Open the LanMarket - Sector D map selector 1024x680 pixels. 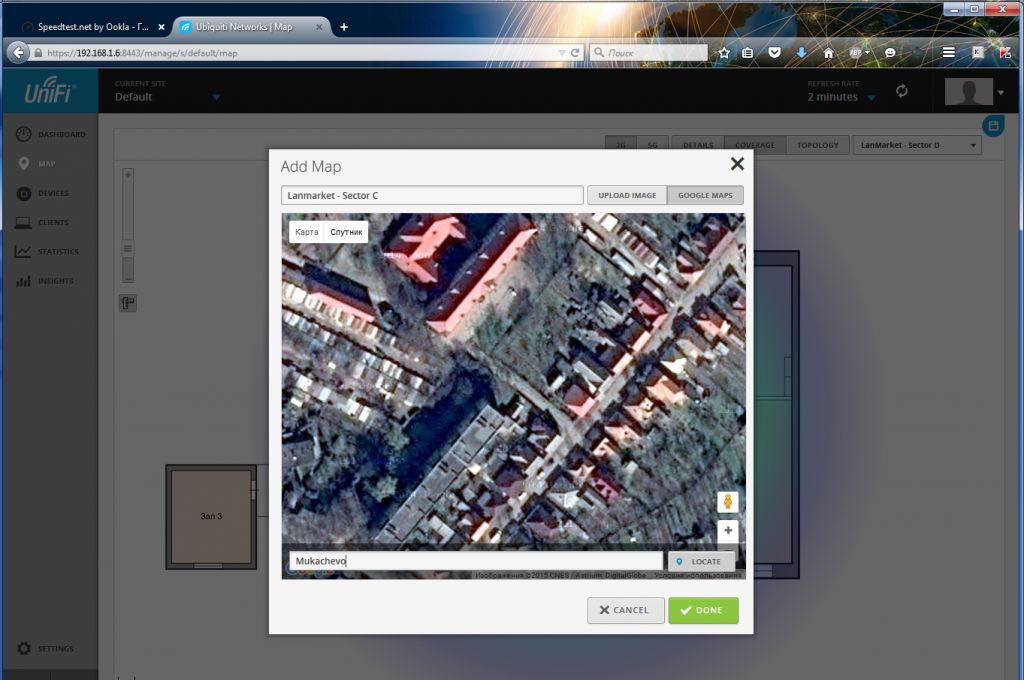pyautogui.click(x=916, y=145)
